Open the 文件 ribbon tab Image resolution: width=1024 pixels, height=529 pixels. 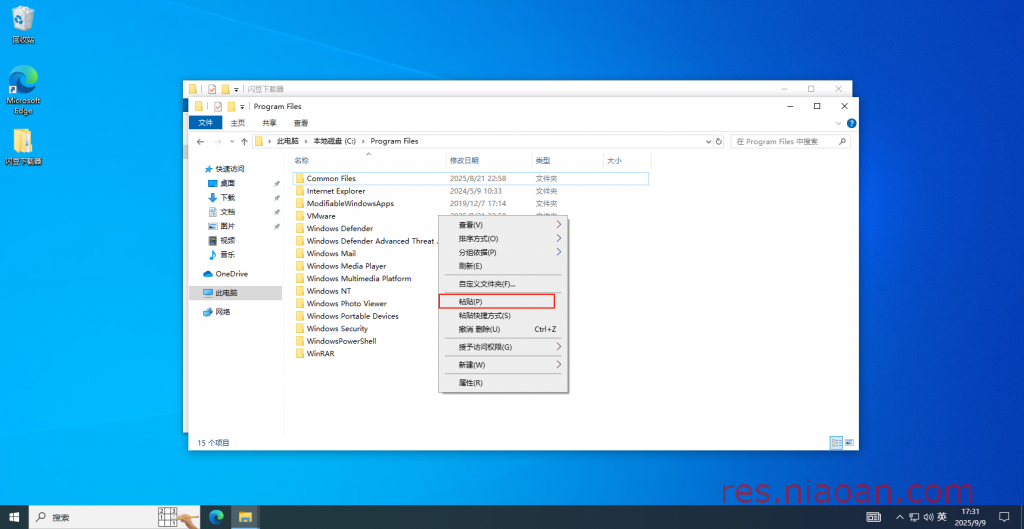coord(206,123)
